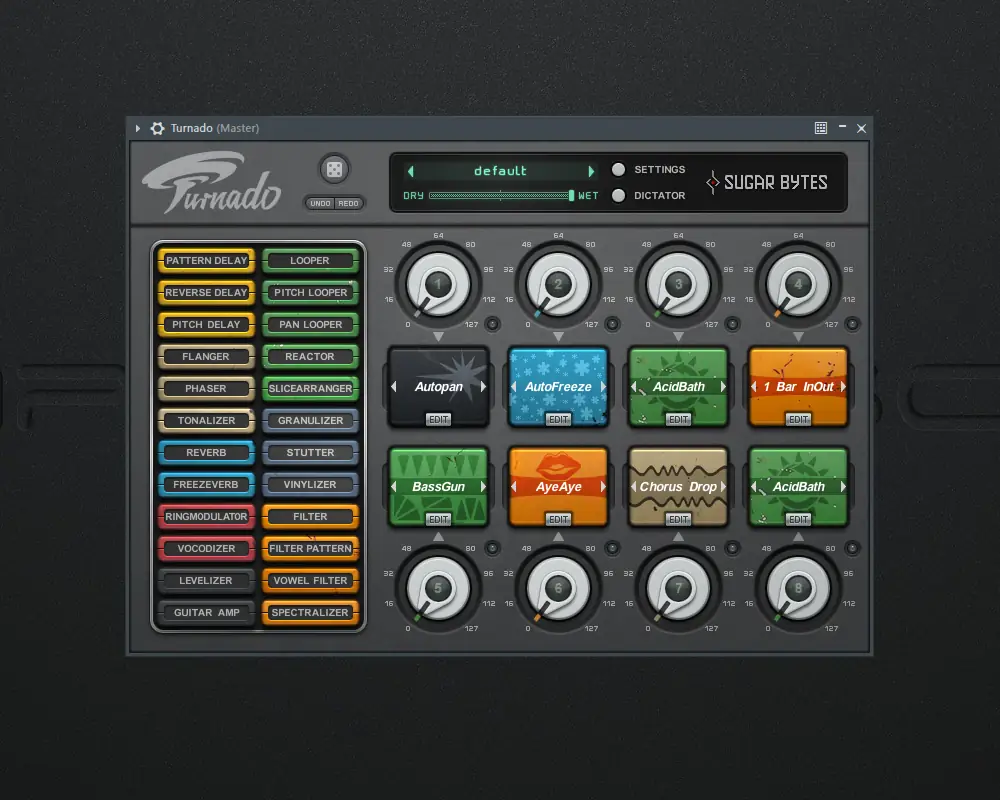
Task: Choose LOOPER effect
Action: click(310, 260)
